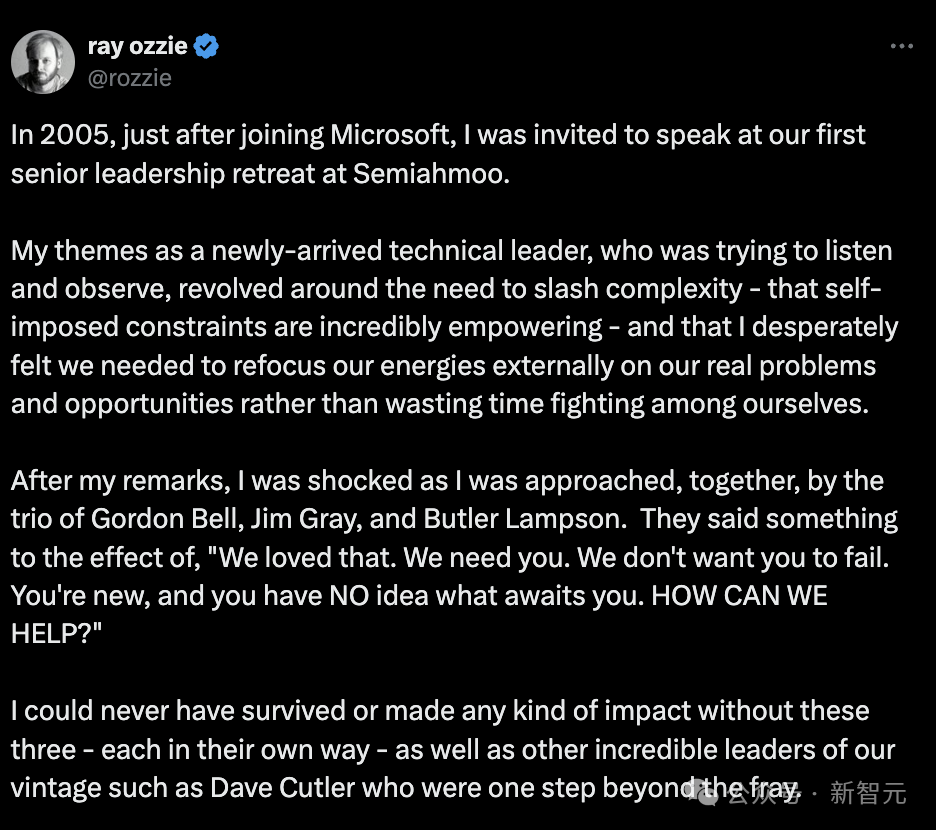Click ray ozzie's profile avatar

43,62
